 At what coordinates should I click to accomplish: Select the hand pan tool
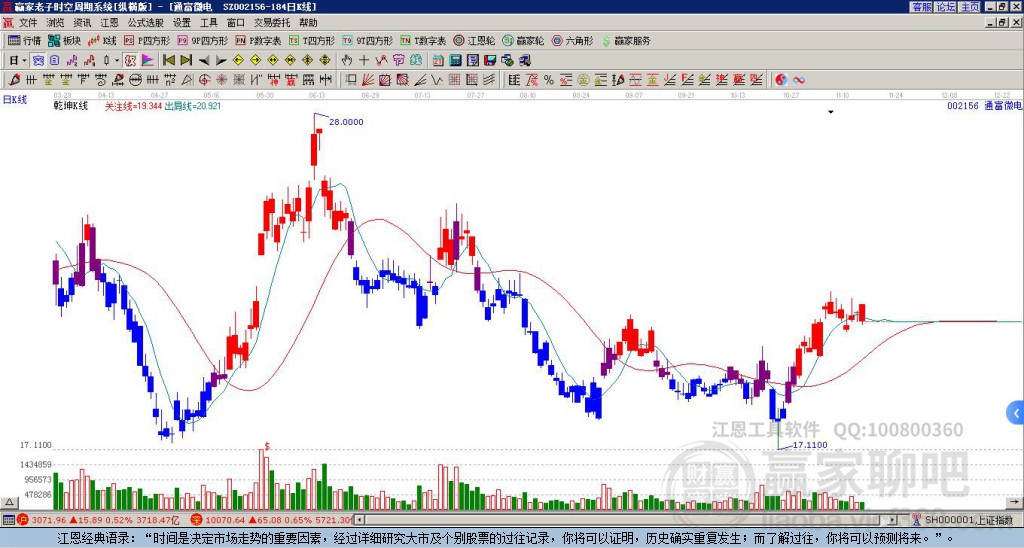(346, 60)
